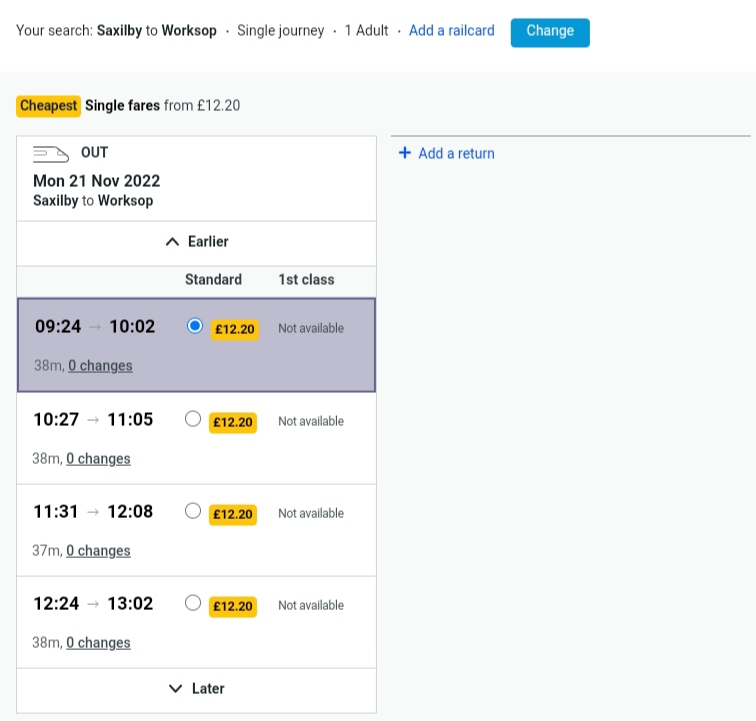Click the Standard column header
This screenshot has width=756, height=721.
tap(214, 280)
